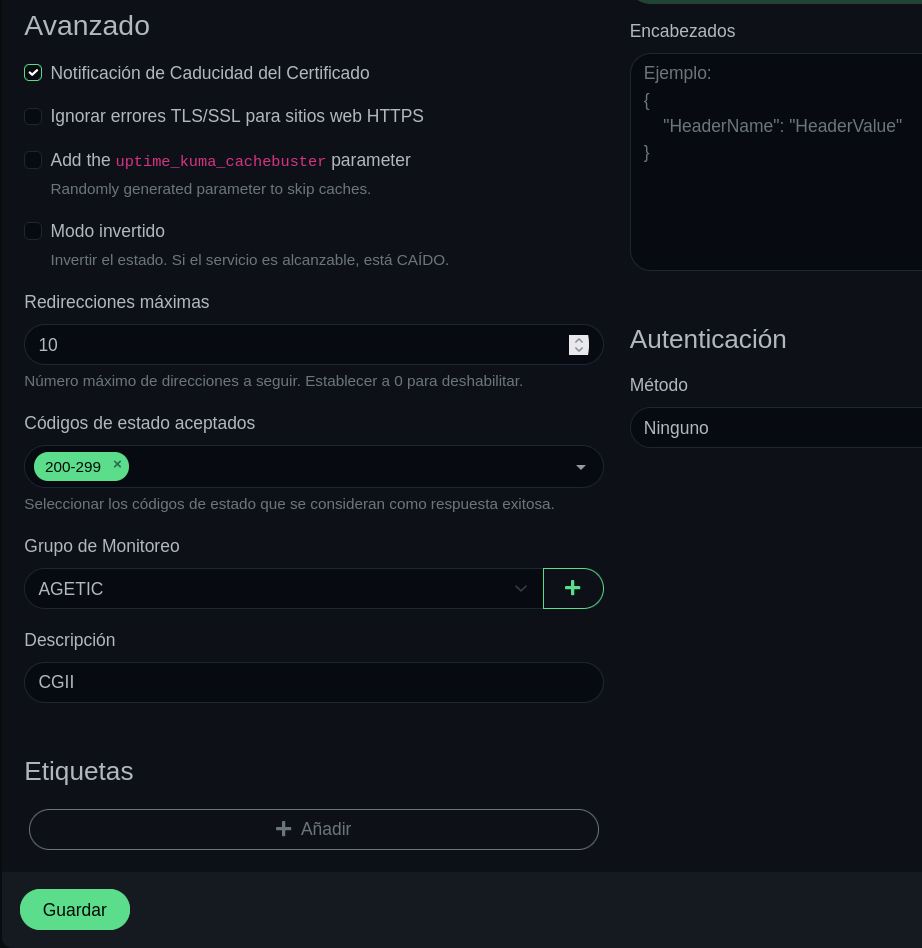Decrease Redirecciones máximas with down arrow
922x948 pixels.
(x=579, y=350)
